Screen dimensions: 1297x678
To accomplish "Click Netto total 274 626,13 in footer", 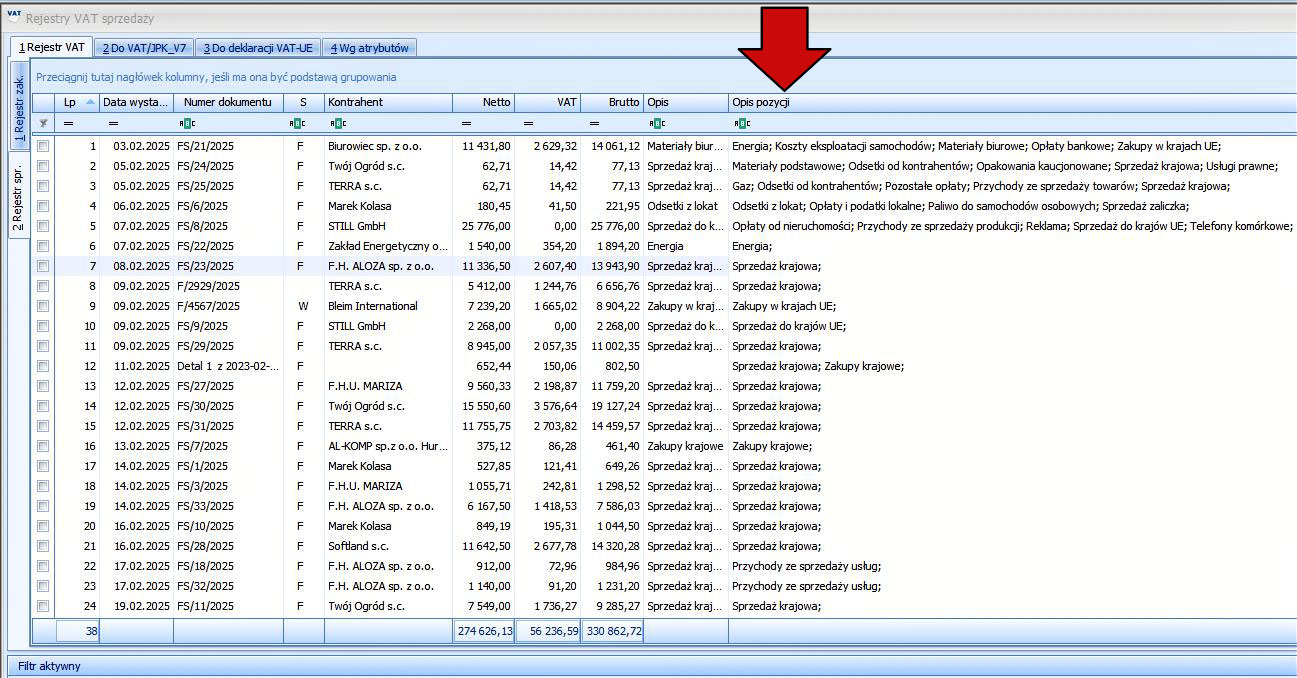I will (x=484, y=631).
